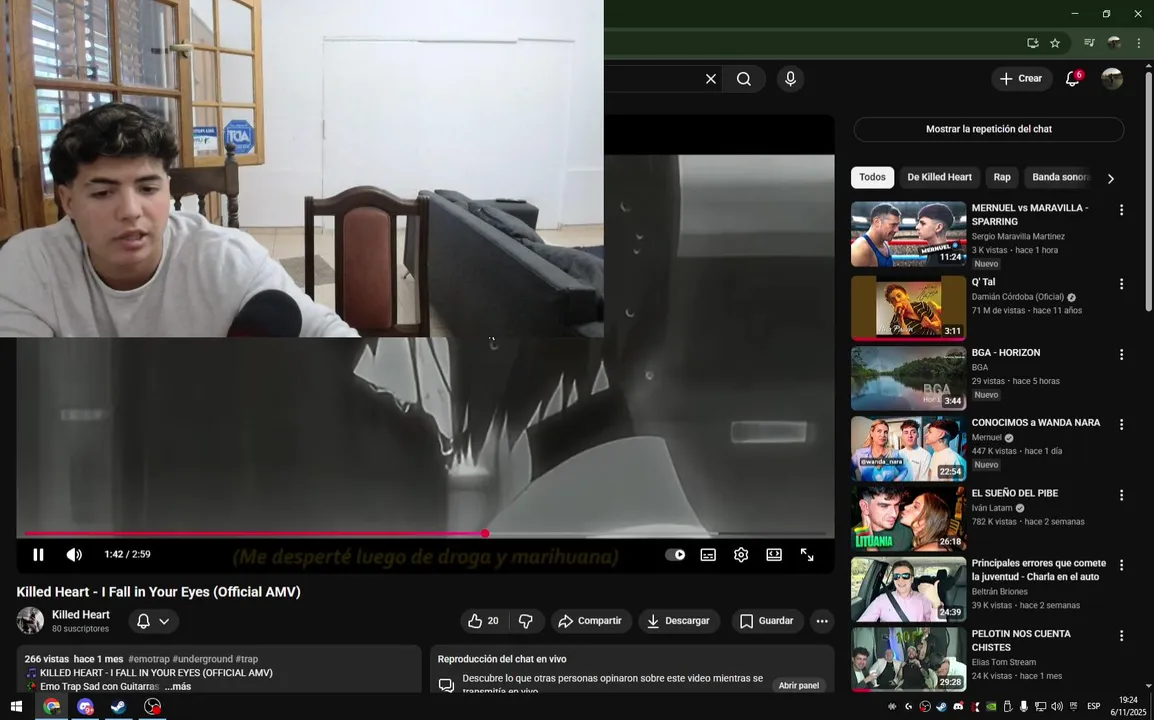
Task: Open options menu for BGA - HORIZON
Action: coord(1121,354)
